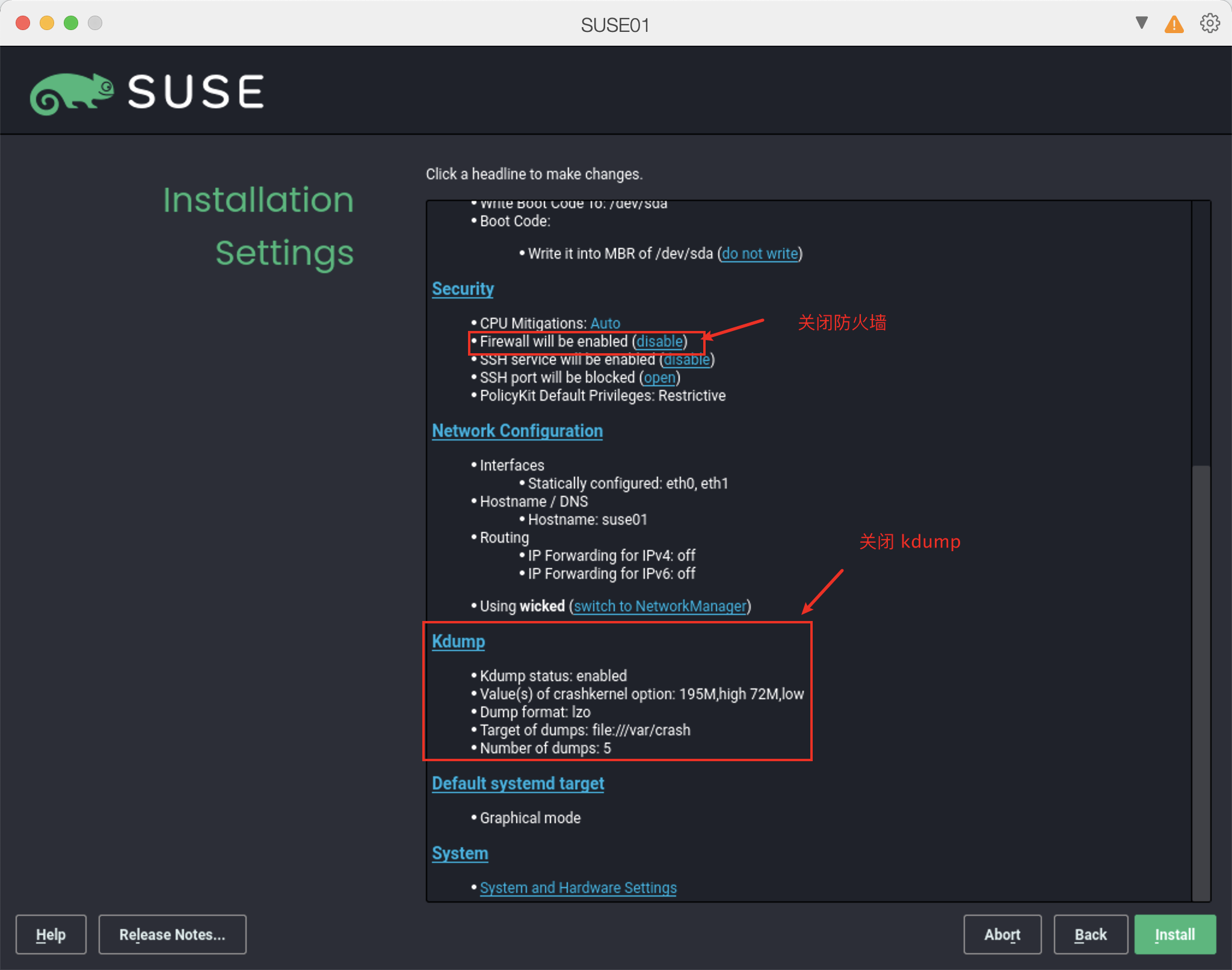This screenshot has width=1232, height=970.
Task: Open the Network Configuration headline
Action: click(x=517, y=431)
